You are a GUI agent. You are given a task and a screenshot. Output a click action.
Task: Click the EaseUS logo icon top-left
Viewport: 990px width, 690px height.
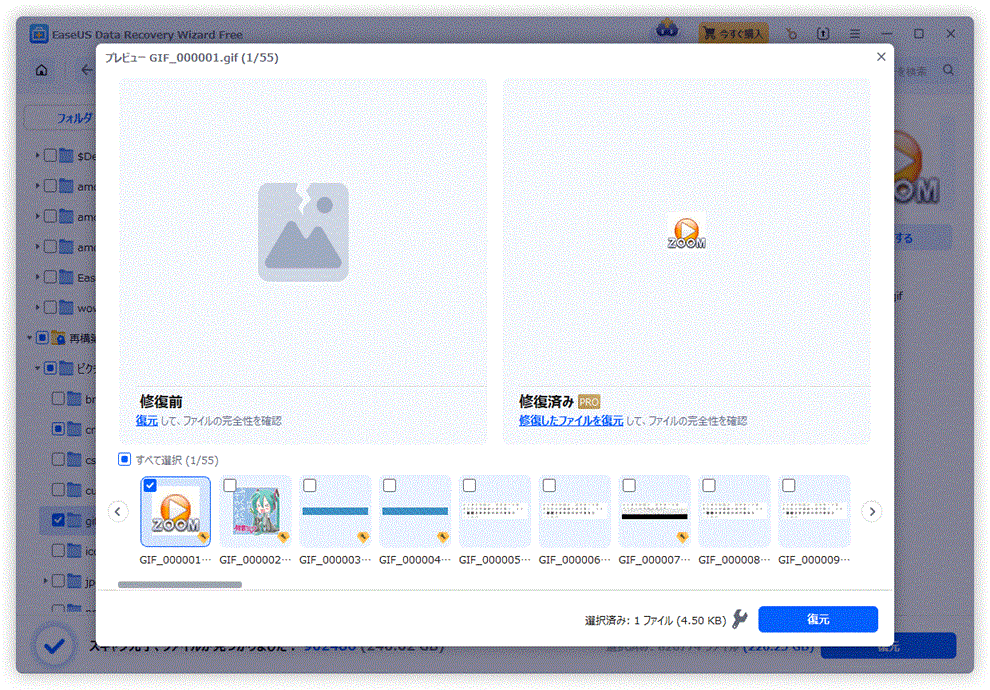(38, 33)
